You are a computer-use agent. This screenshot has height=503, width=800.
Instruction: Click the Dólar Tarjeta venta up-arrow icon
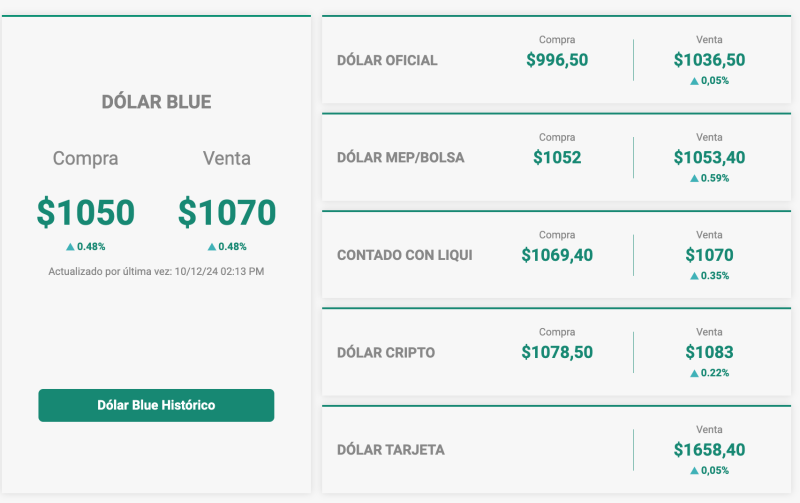pos(694,470)
